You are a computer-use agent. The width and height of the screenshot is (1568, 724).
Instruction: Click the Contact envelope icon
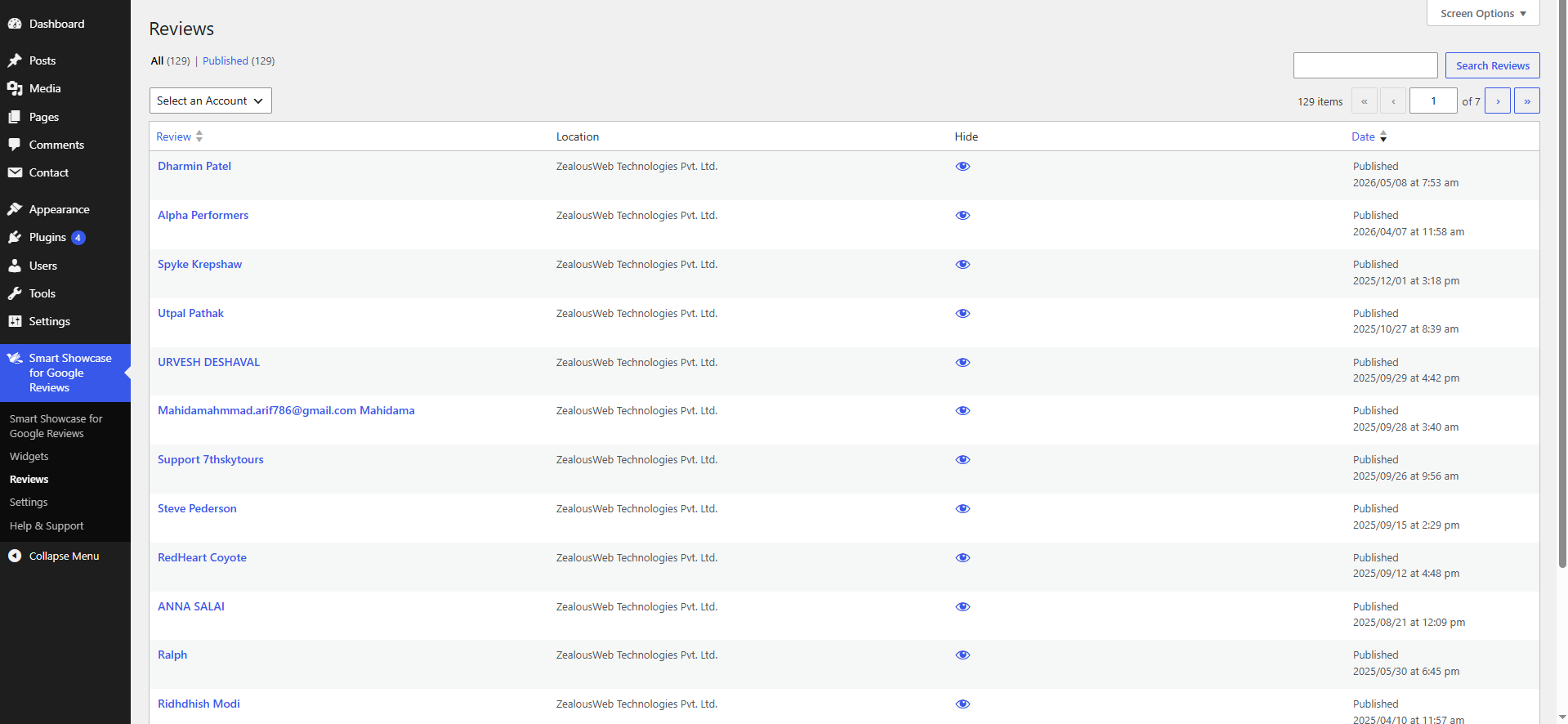[15, 172]
